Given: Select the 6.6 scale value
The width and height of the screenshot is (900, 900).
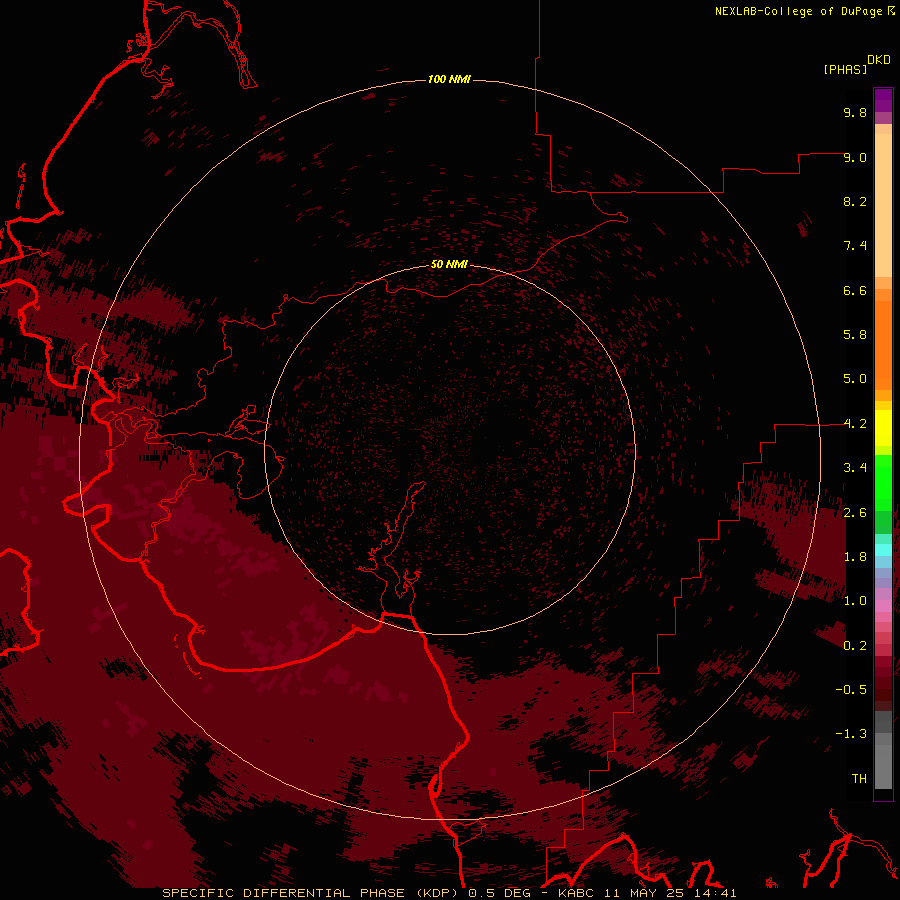Looking at the screenshot, I should 855,290.
